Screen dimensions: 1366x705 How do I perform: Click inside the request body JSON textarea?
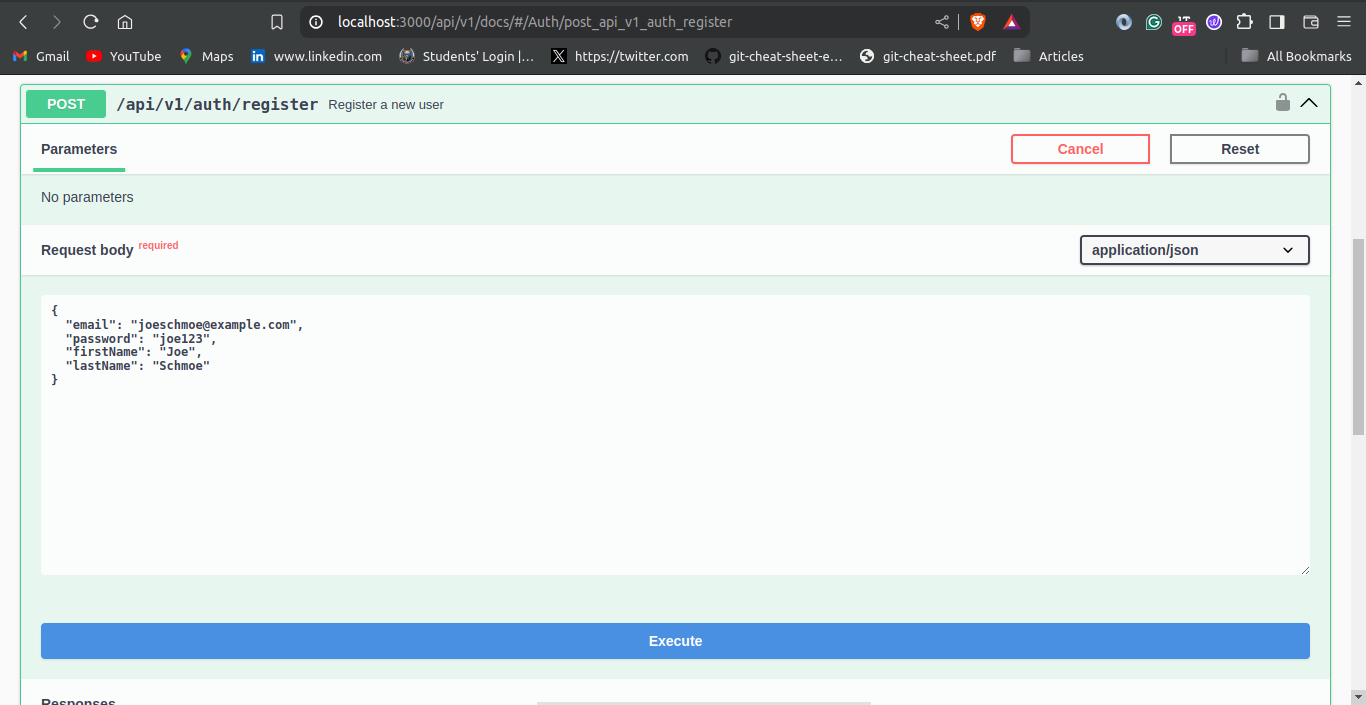(x=675, y=435)
